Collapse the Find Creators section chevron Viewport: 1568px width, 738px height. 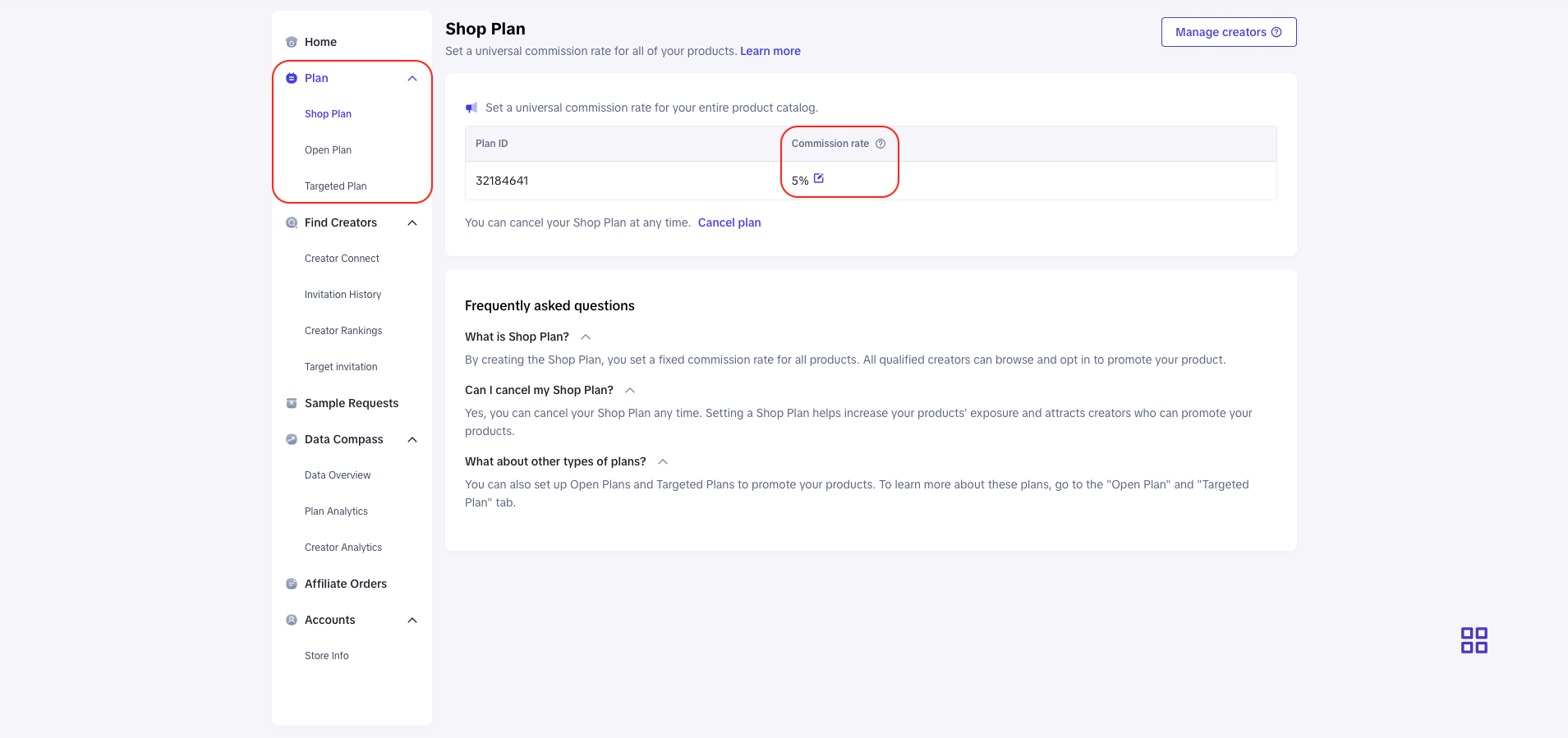point(412,223)
